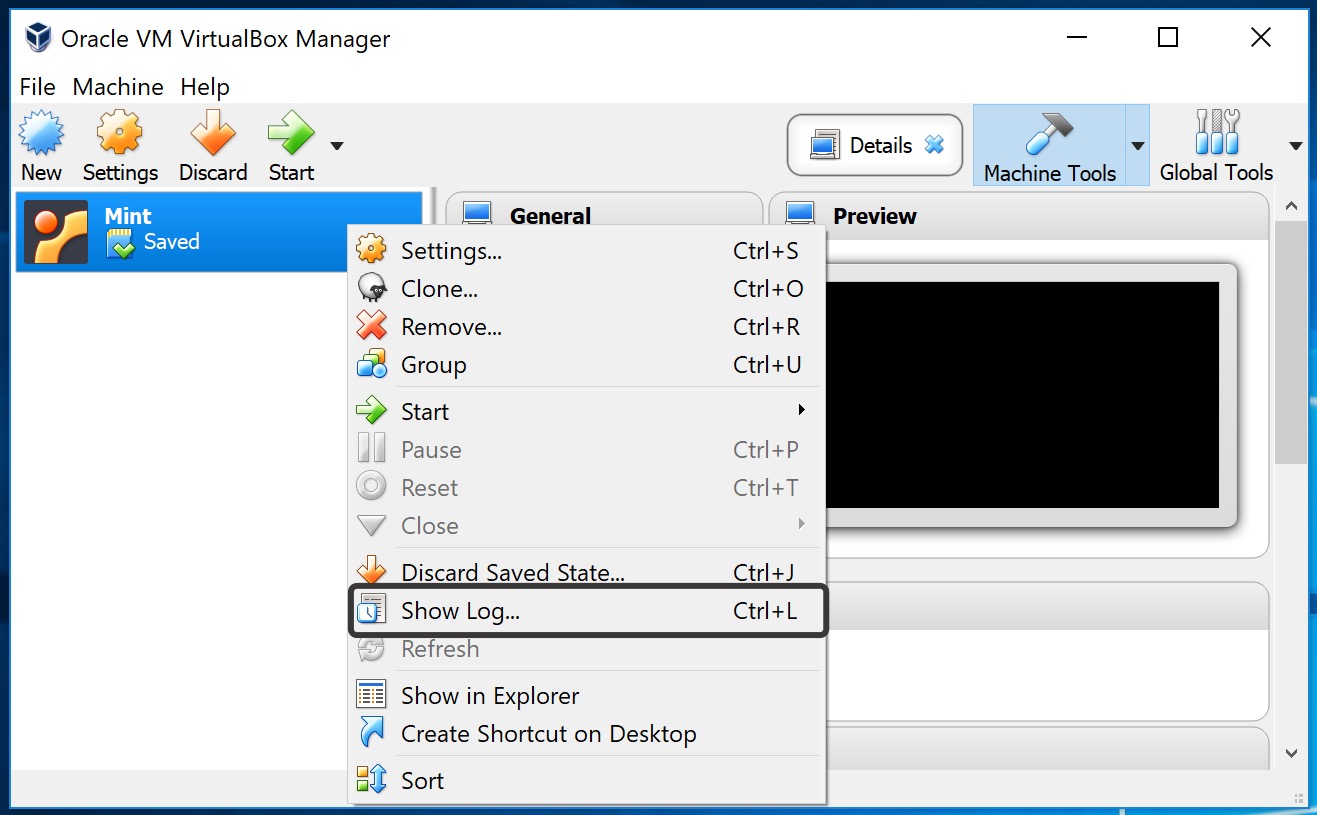Open the Help menu

(x=205, y=87)
